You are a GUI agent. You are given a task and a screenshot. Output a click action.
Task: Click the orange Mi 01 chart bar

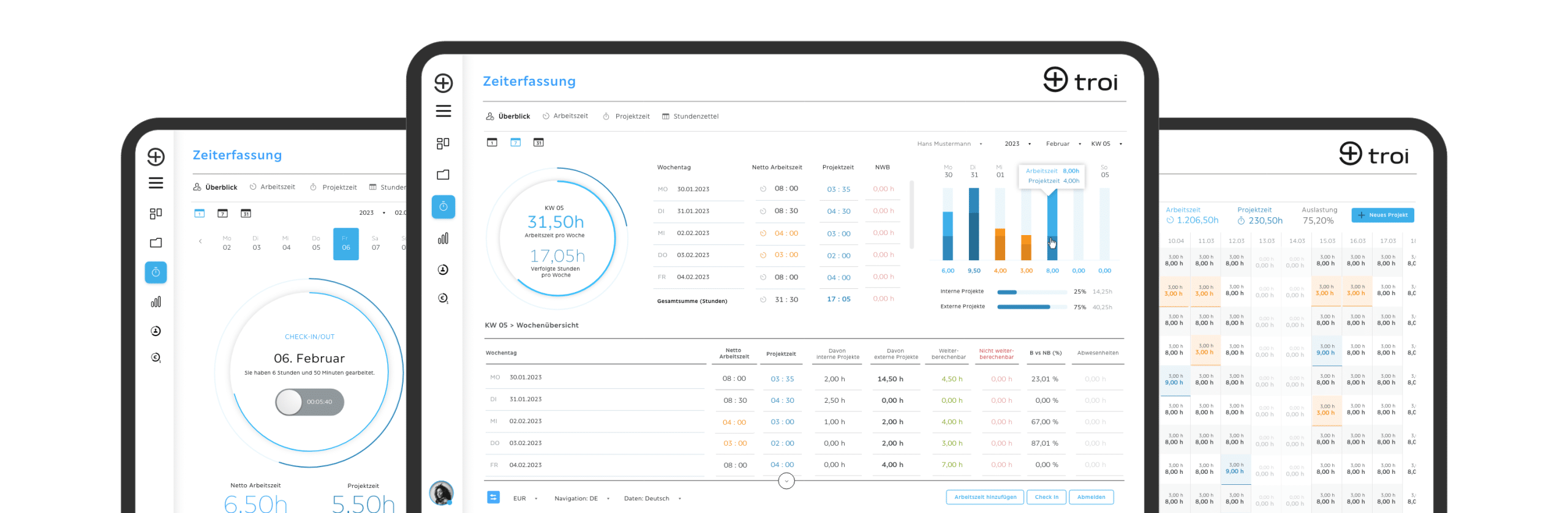pos(1000,245)
